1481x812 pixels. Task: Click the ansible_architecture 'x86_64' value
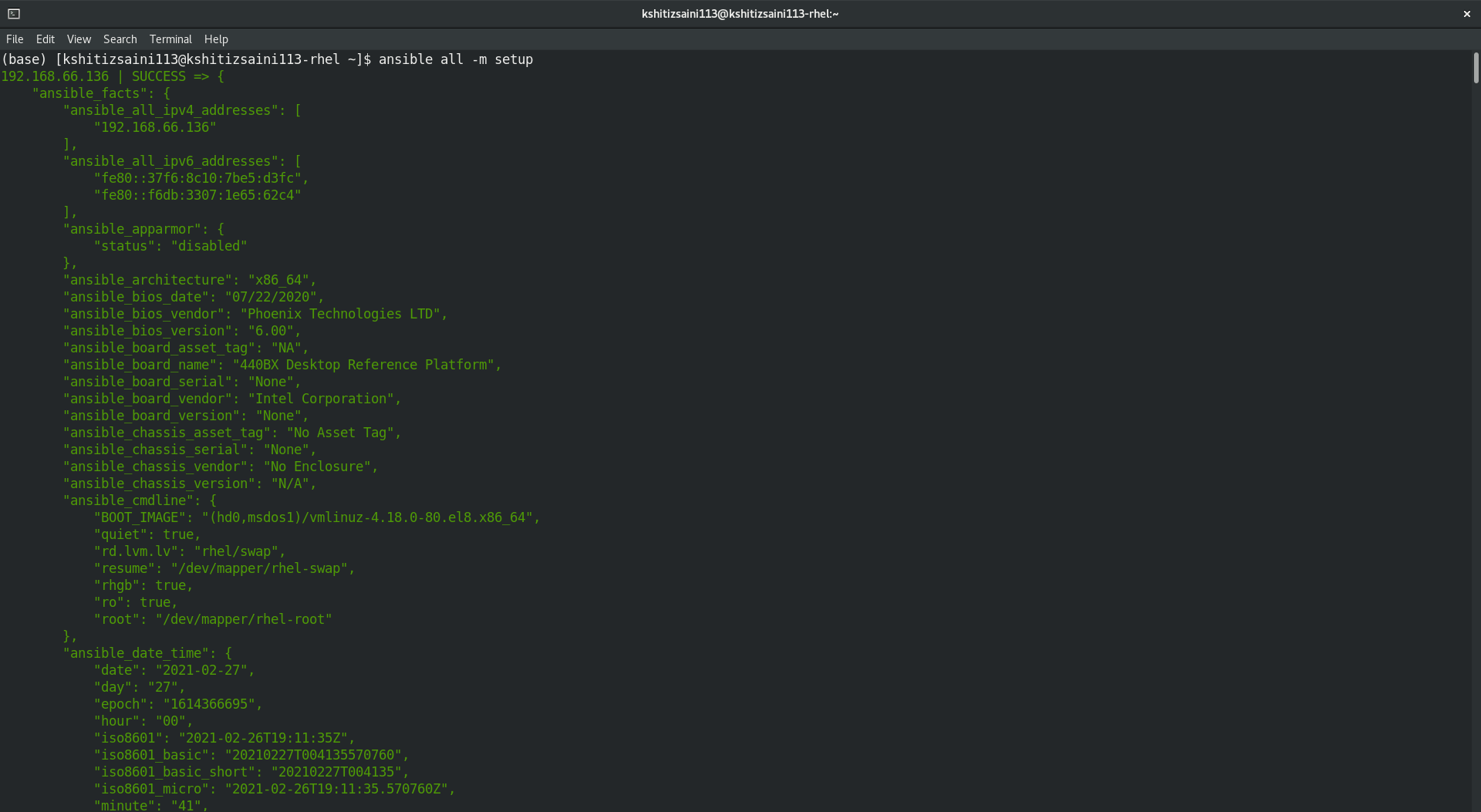[x=278, y=280]
